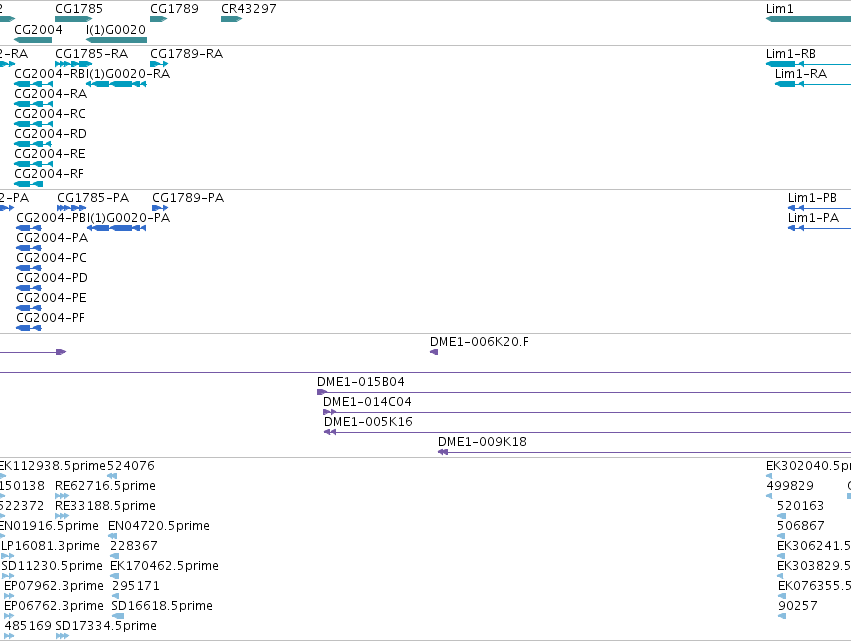Select the 506867 EST label
Viewport: 851px width, 641px height.
(x=801, y=526)
